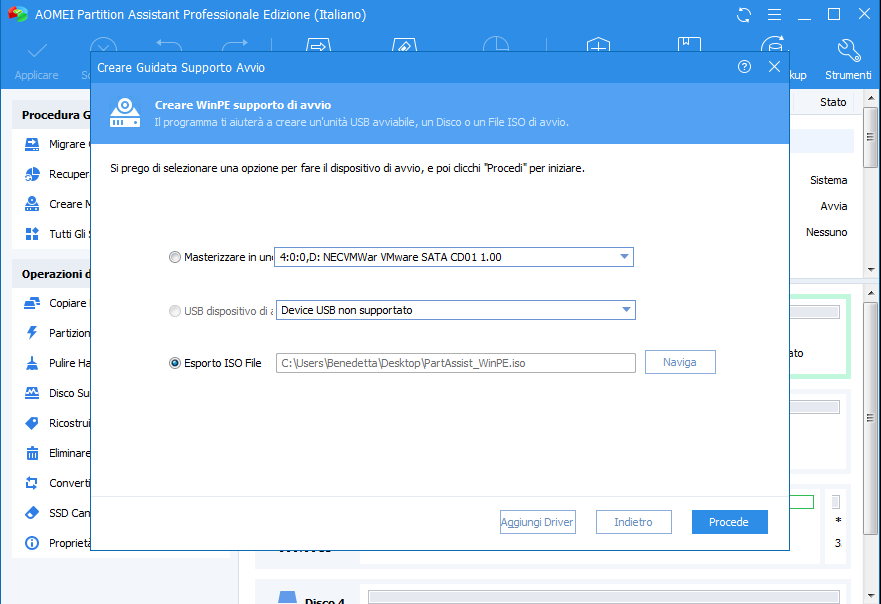Click the Eliminare trash bin icon
Image resolution: width=881 pixels, height=604 pixels.
point(32,453)
